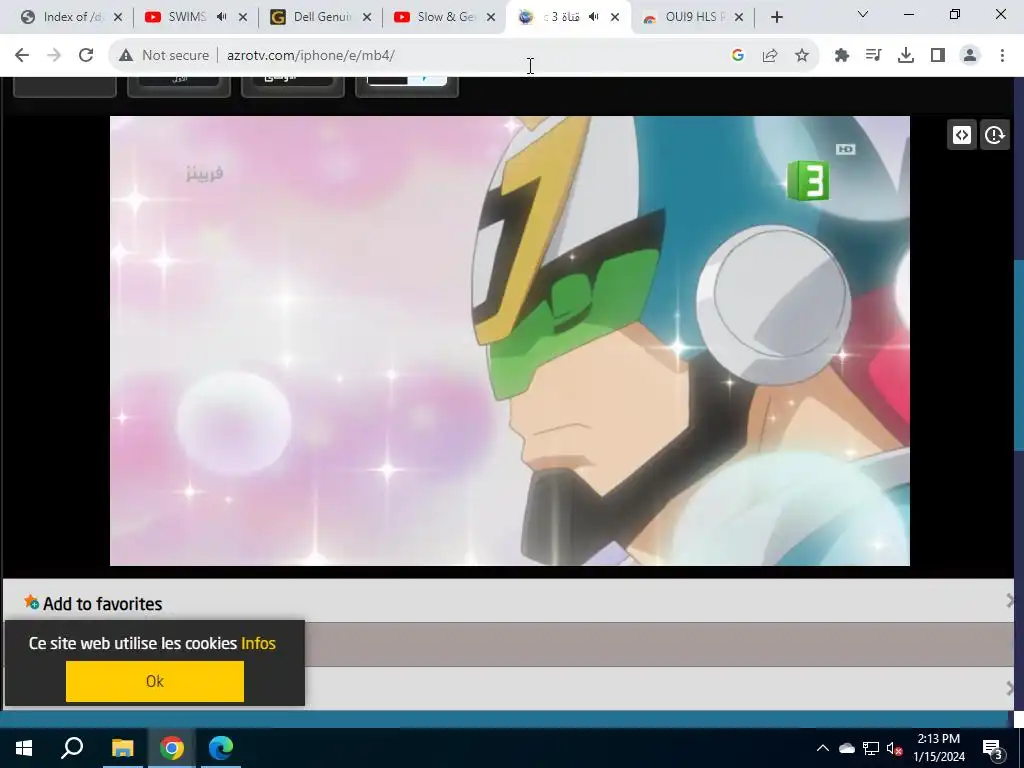Click the Google icon in address bar
Screen dimensions: 1024x768
coord(738,56)
